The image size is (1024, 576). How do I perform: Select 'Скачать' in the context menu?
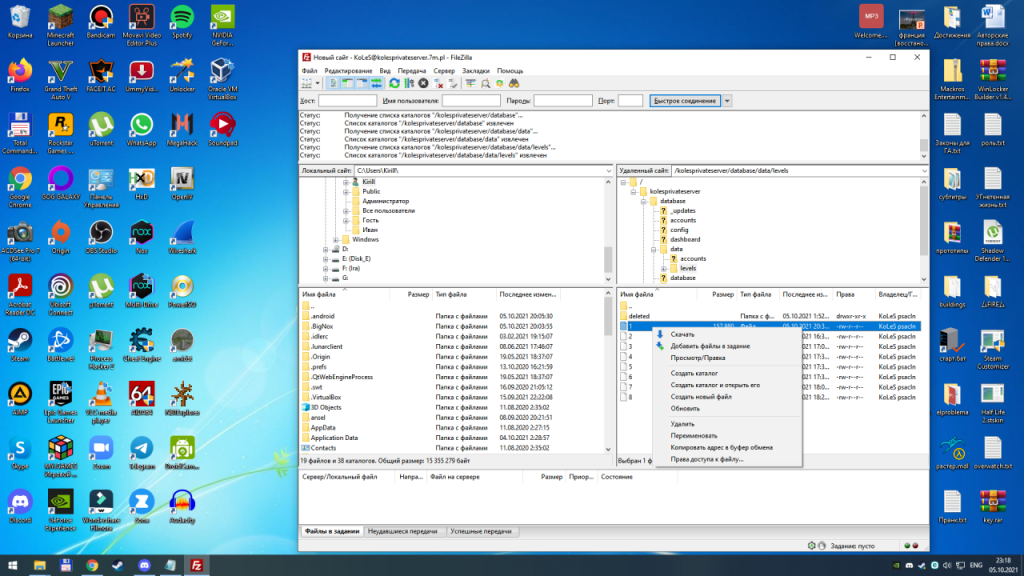tap(682, 334)
